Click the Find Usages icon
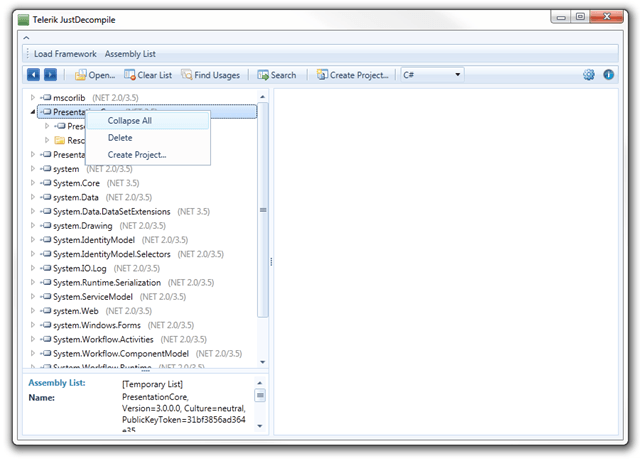The height and width of the screenshot is (461, 640). 187,75
